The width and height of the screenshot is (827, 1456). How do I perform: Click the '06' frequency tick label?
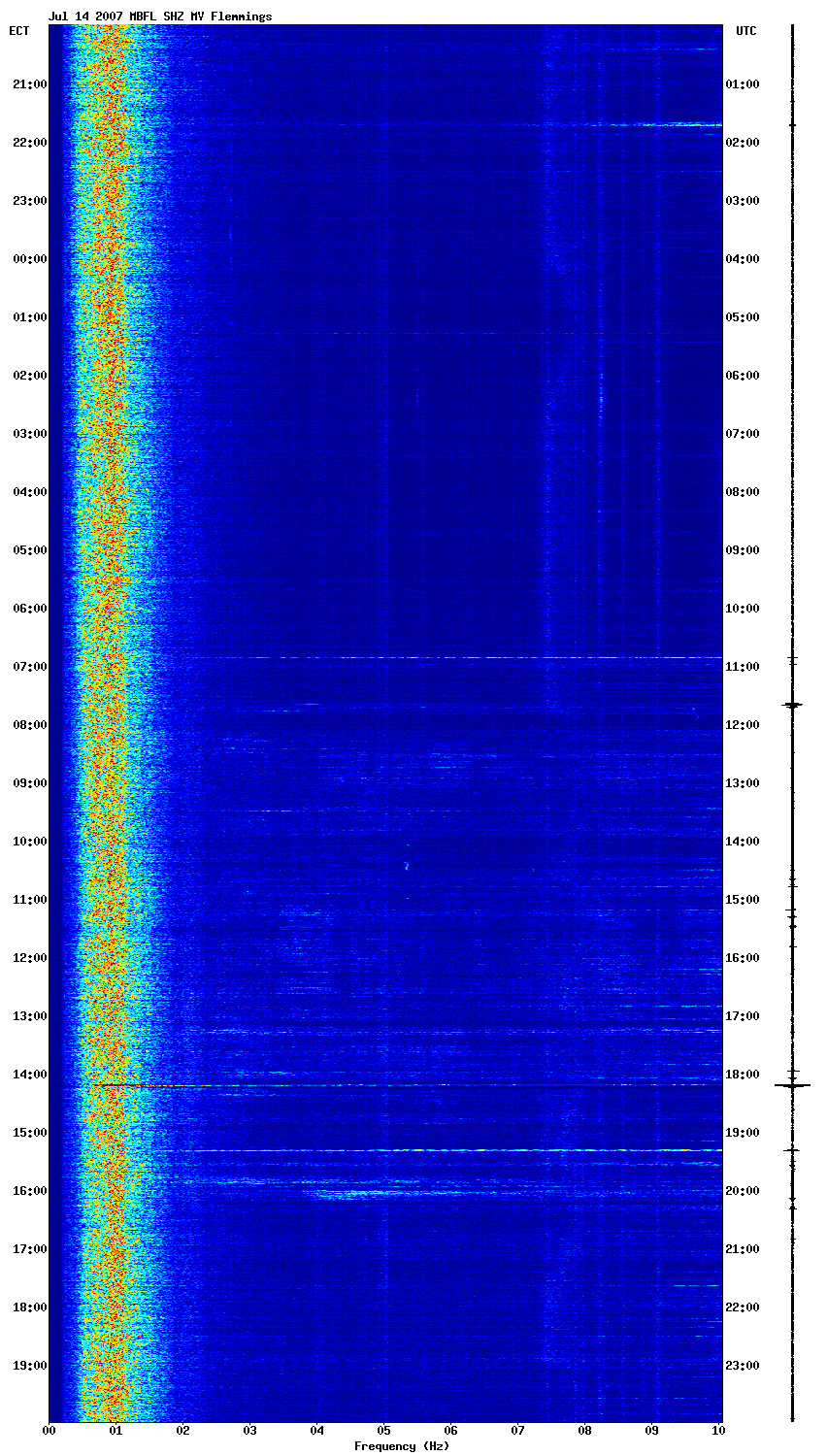click(451, 1431)
